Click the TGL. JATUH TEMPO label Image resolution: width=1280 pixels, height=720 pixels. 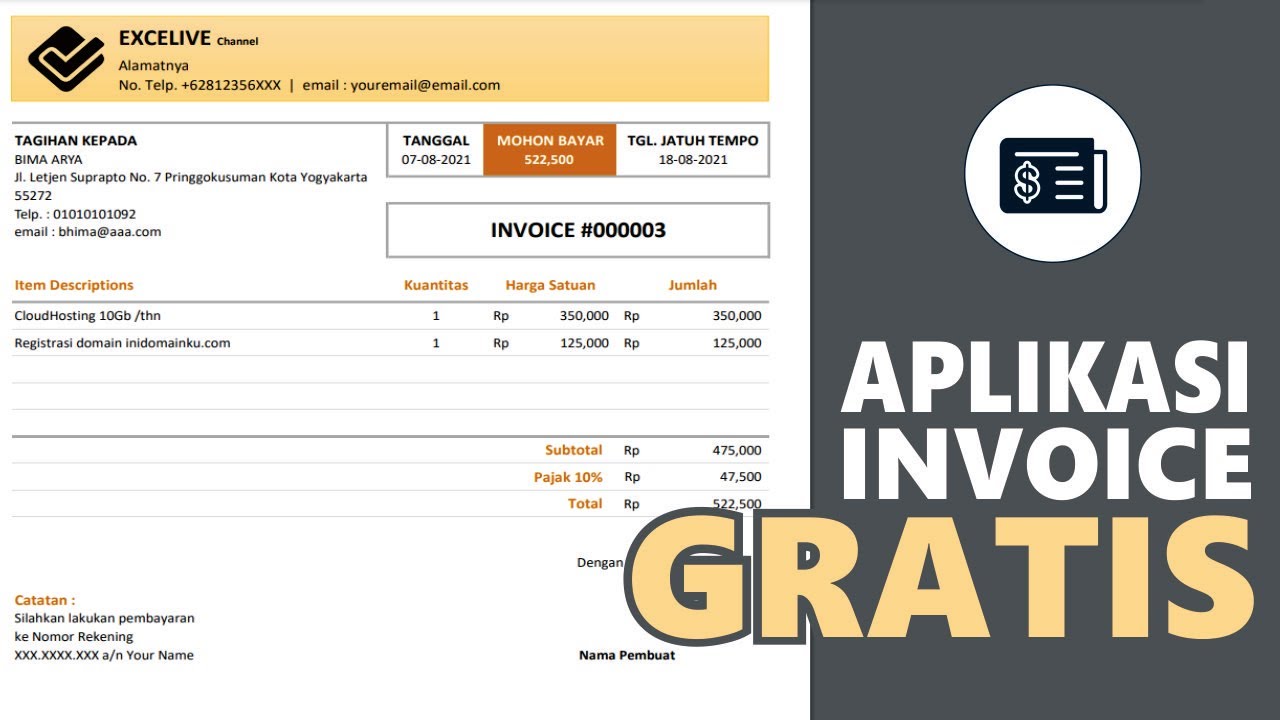point(693,141)
